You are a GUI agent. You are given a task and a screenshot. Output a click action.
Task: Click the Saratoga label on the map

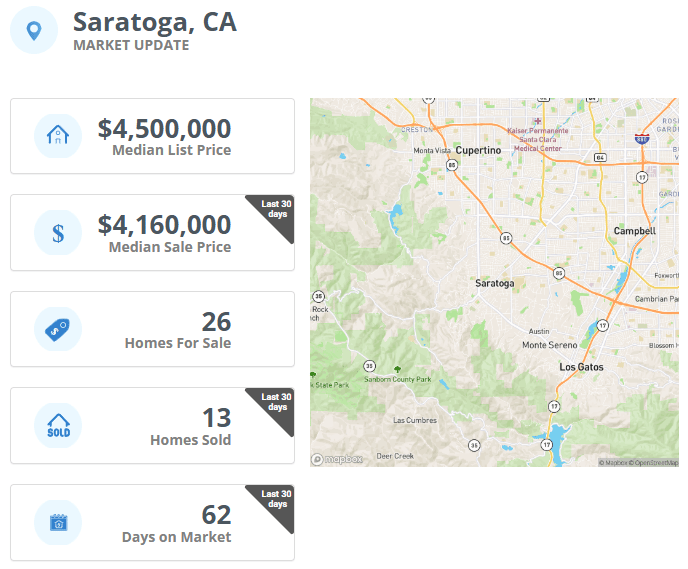[x=494, y=283]
